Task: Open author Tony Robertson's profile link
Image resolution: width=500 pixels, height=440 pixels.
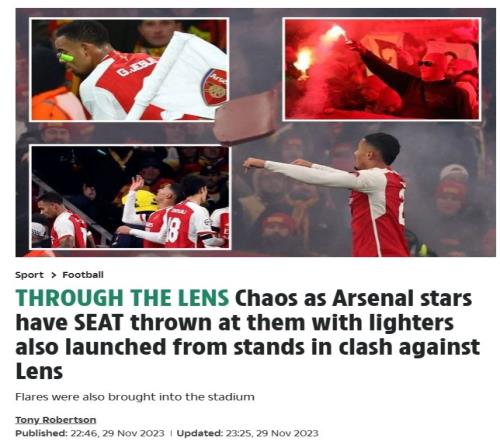Action: point(56,420)
